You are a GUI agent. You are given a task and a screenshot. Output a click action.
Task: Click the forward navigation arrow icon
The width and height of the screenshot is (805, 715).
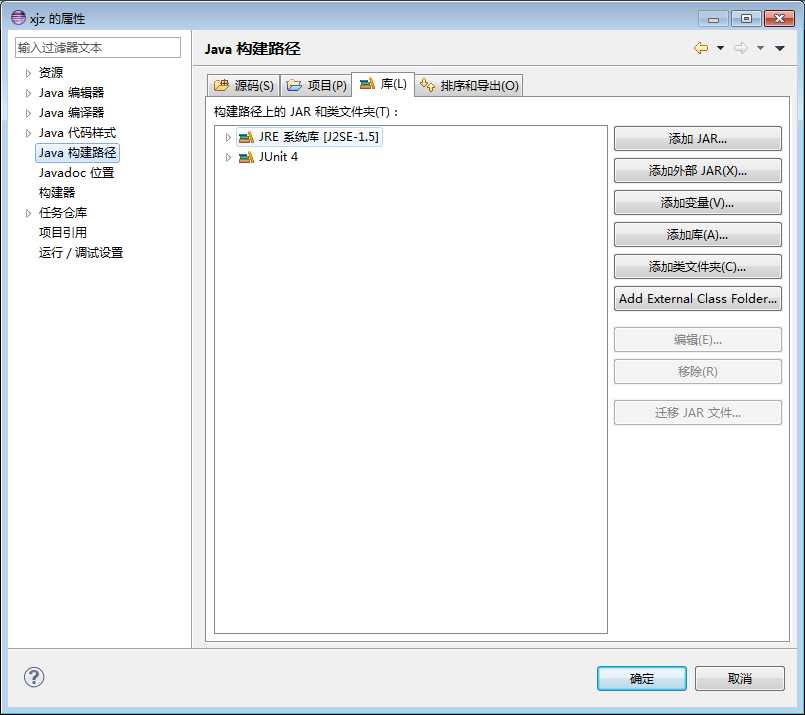(740, 48)
